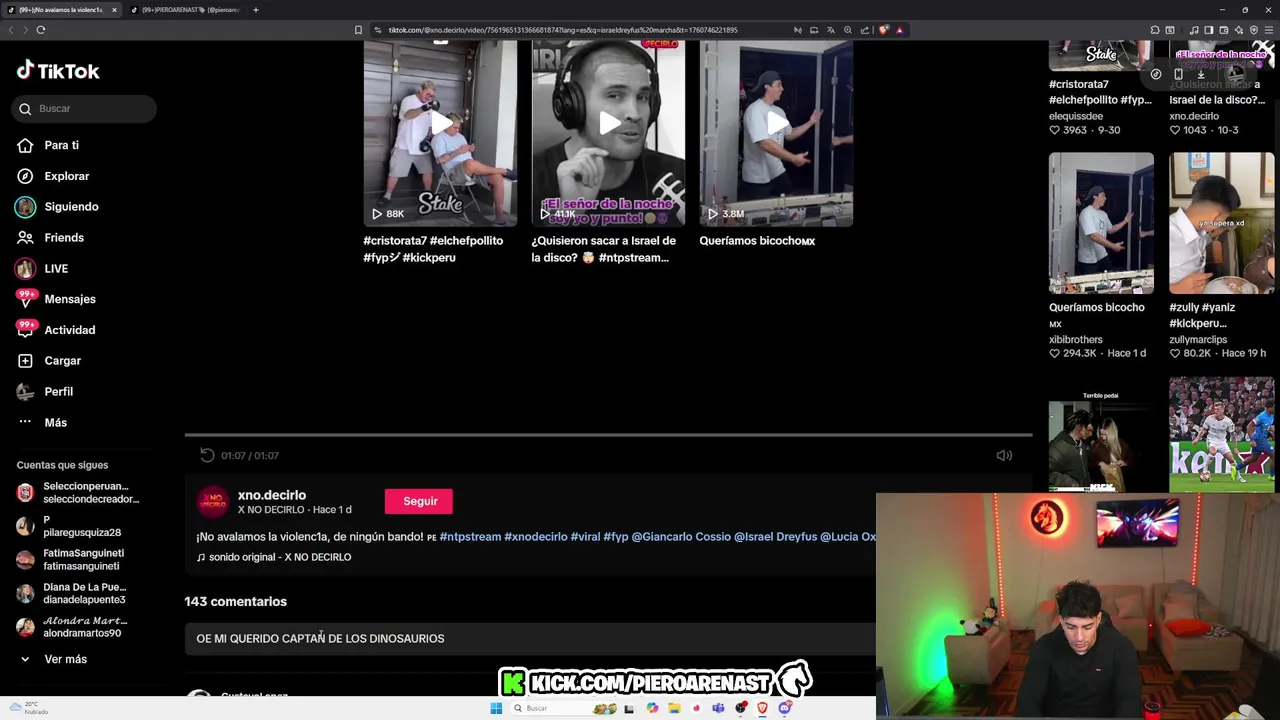Screen dimensions: 1280x720
Task: Bookmark page via address bar bookmark icon
Action: [358, 30]
